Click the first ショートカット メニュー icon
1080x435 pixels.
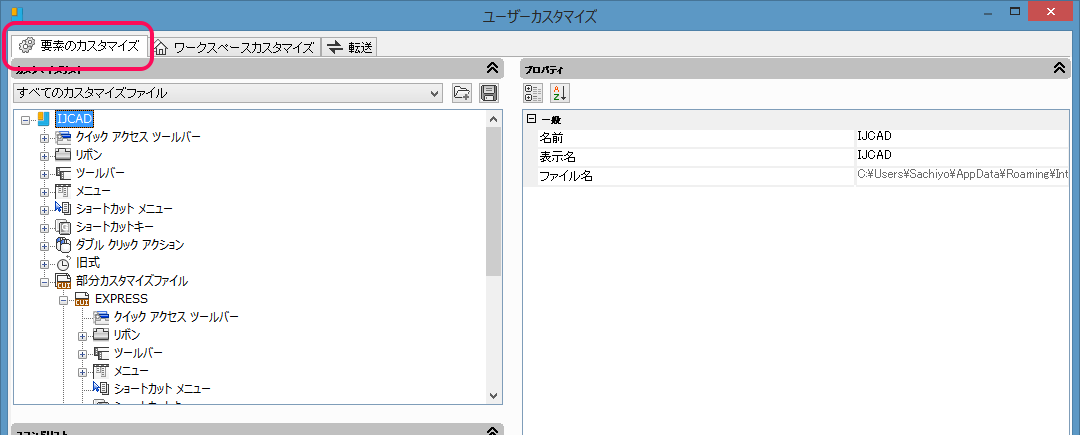(63, 209)
